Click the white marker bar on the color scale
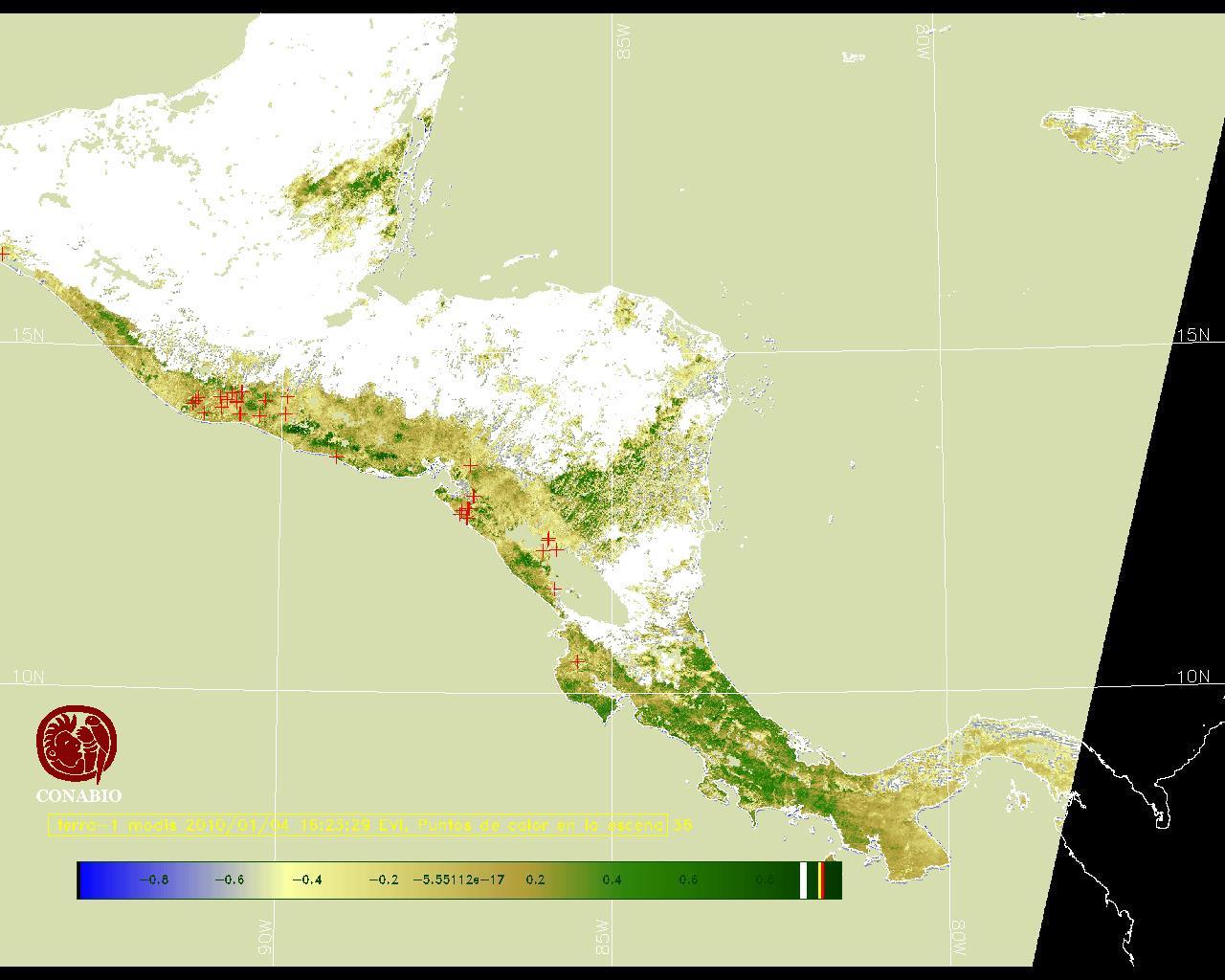 pos(803,880)
